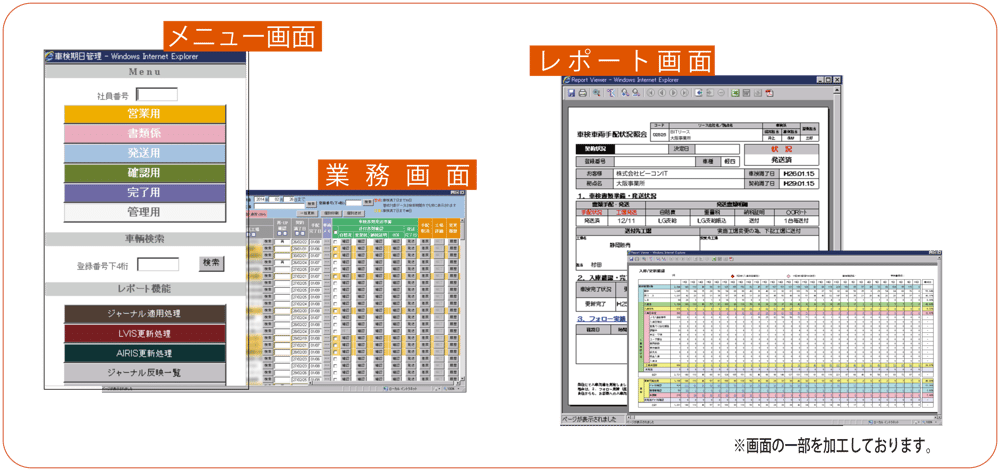1000x471 pixels.
Task: Go to last page in Report Viewer
Action: [685, 93]
